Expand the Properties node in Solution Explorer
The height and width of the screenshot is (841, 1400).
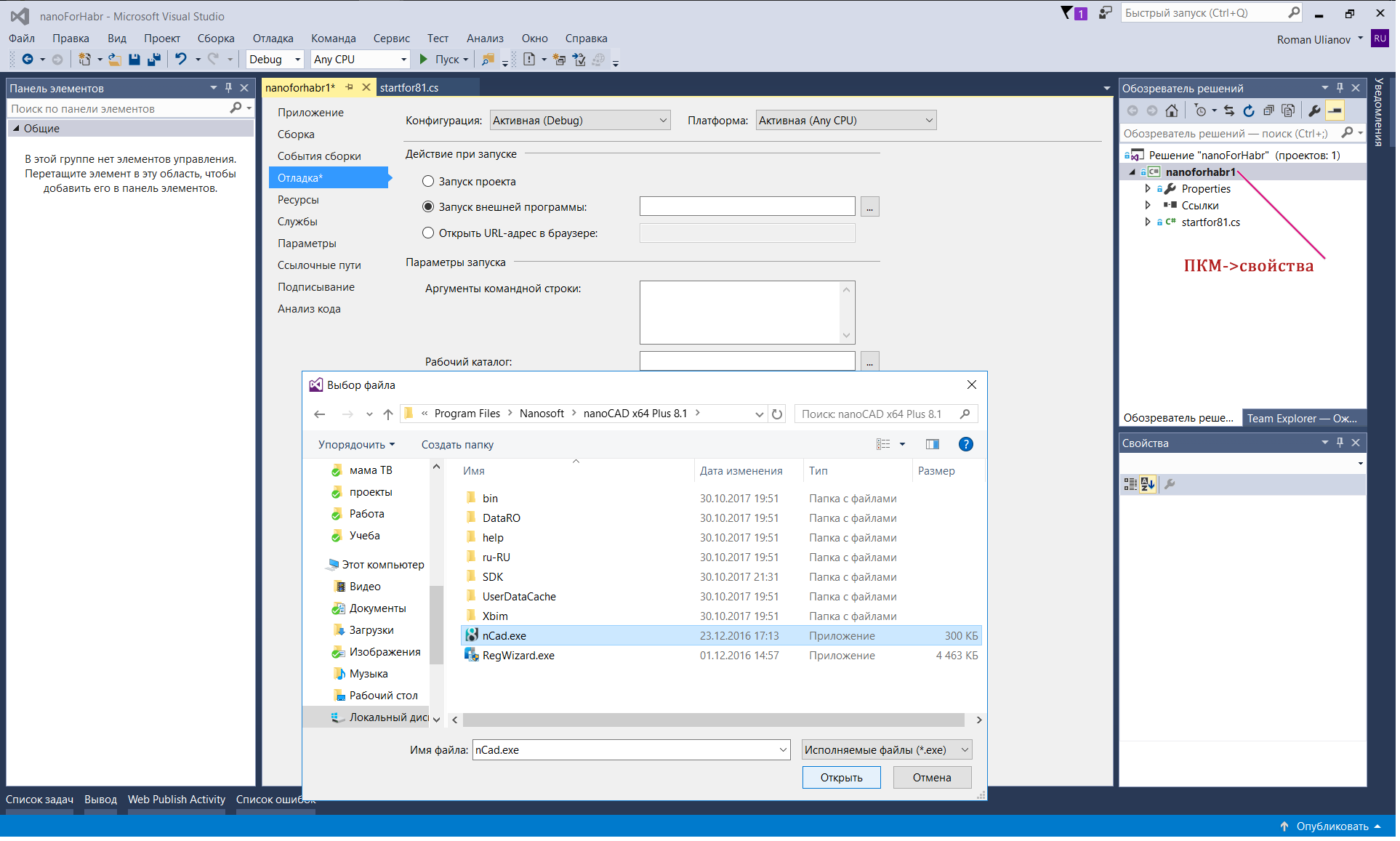pos(1148,189)
